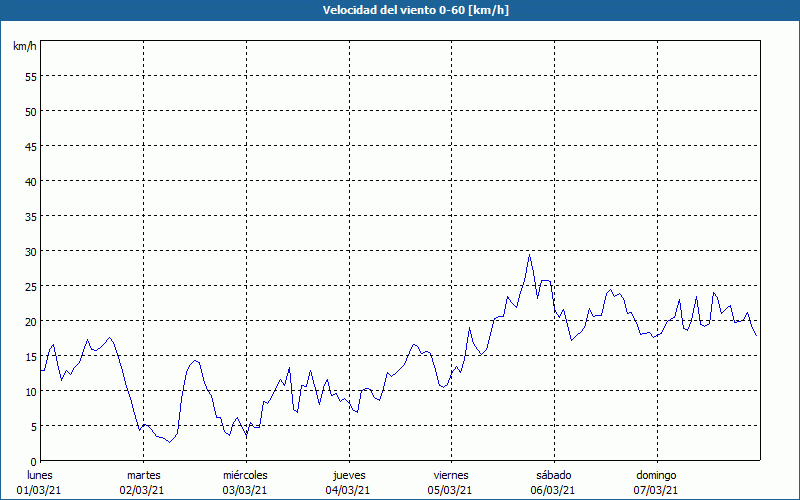Click the highest wind speed peak near 30 km/h
The image size is (800, 500).
(x=530, y=255)
